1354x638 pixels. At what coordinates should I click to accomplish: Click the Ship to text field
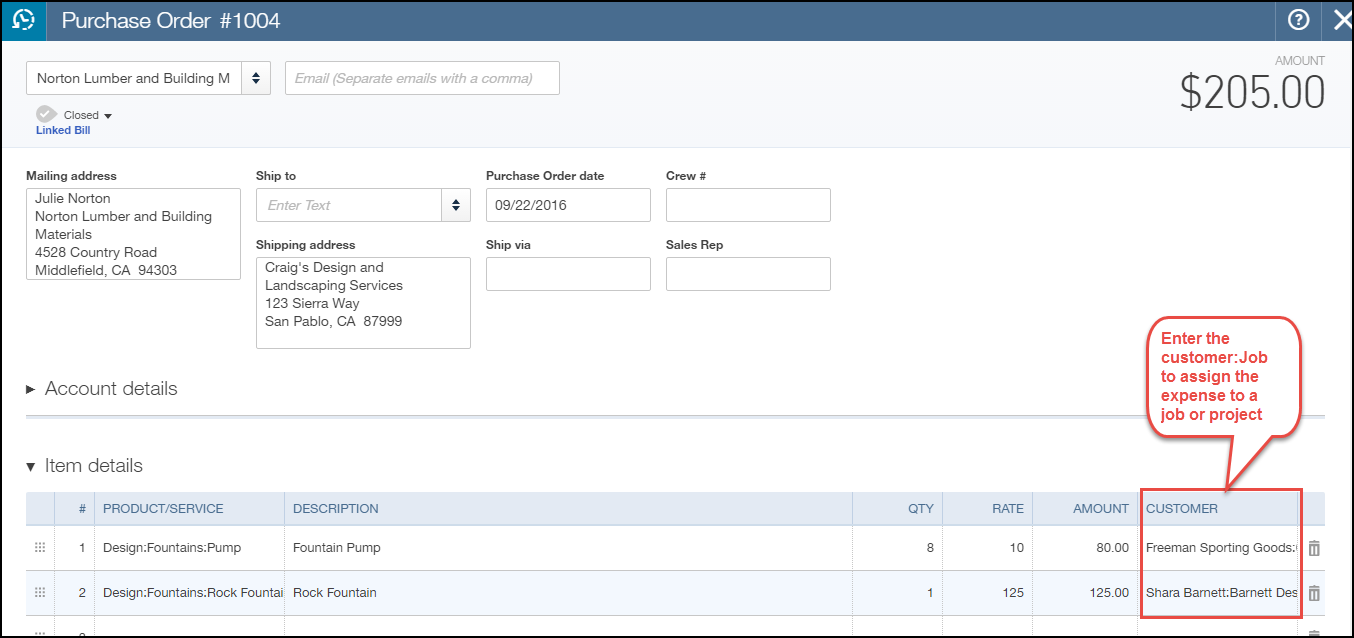tap(349, 205)
